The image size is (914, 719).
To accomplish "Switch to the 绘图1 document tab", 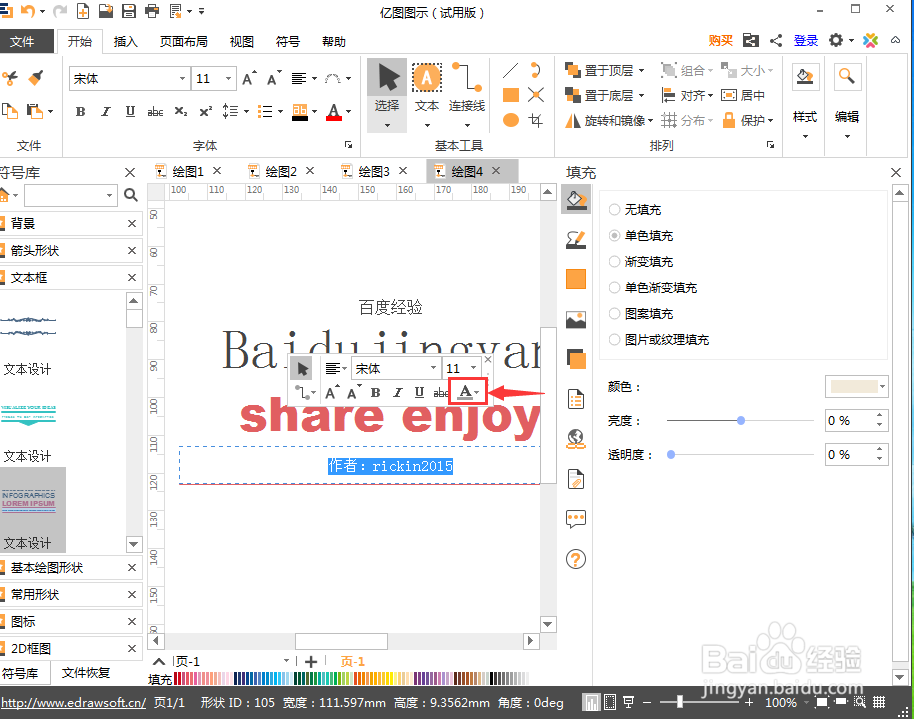I will tap(188, 171).
